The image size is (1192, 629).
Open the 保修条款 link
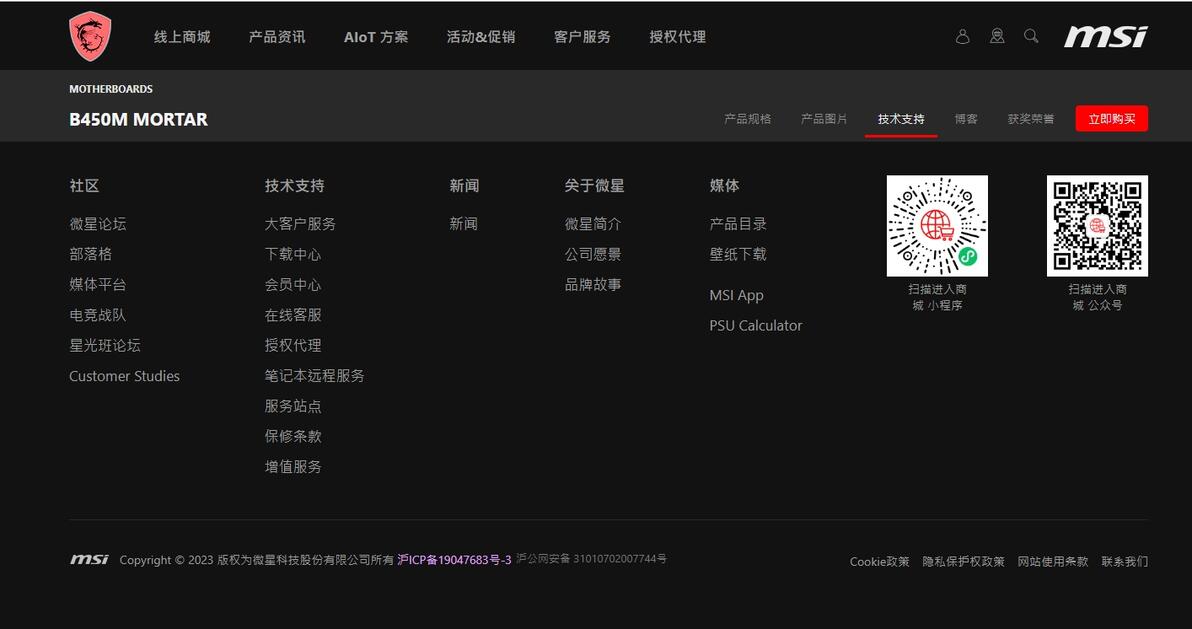pyautogui.click(x=293, y=437)
